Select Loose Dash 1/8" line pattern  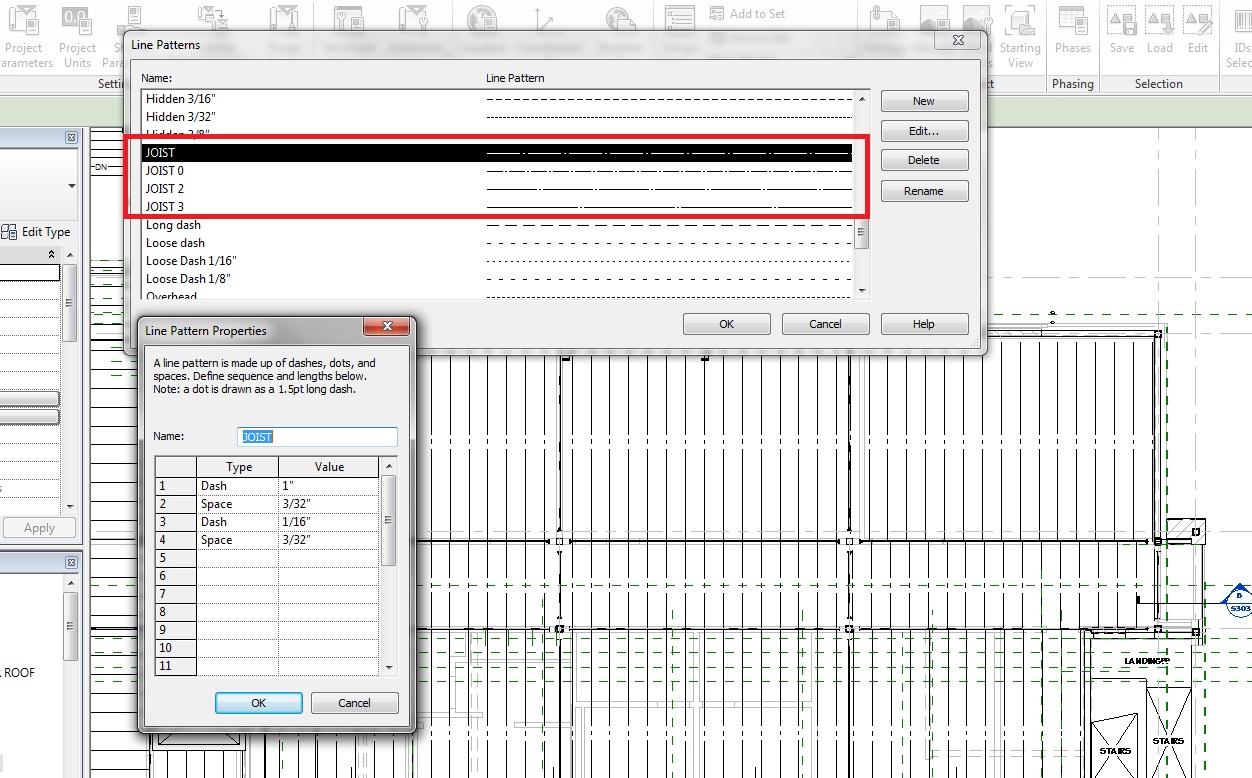point(497,279)
